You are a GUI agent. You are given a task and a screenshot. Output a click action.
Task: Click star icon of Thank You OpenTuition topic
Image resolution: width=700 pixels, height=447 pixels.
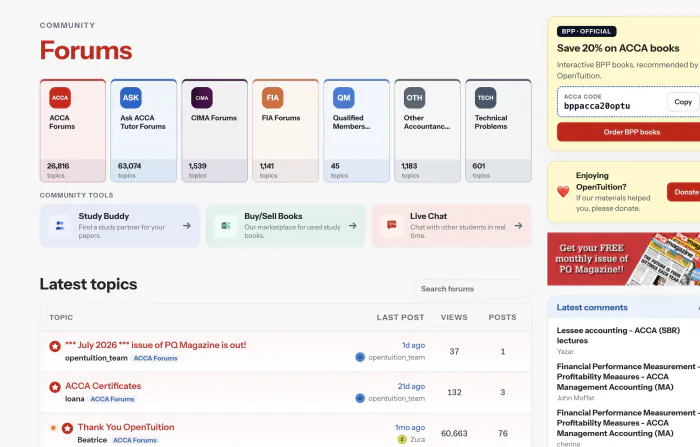67,428
